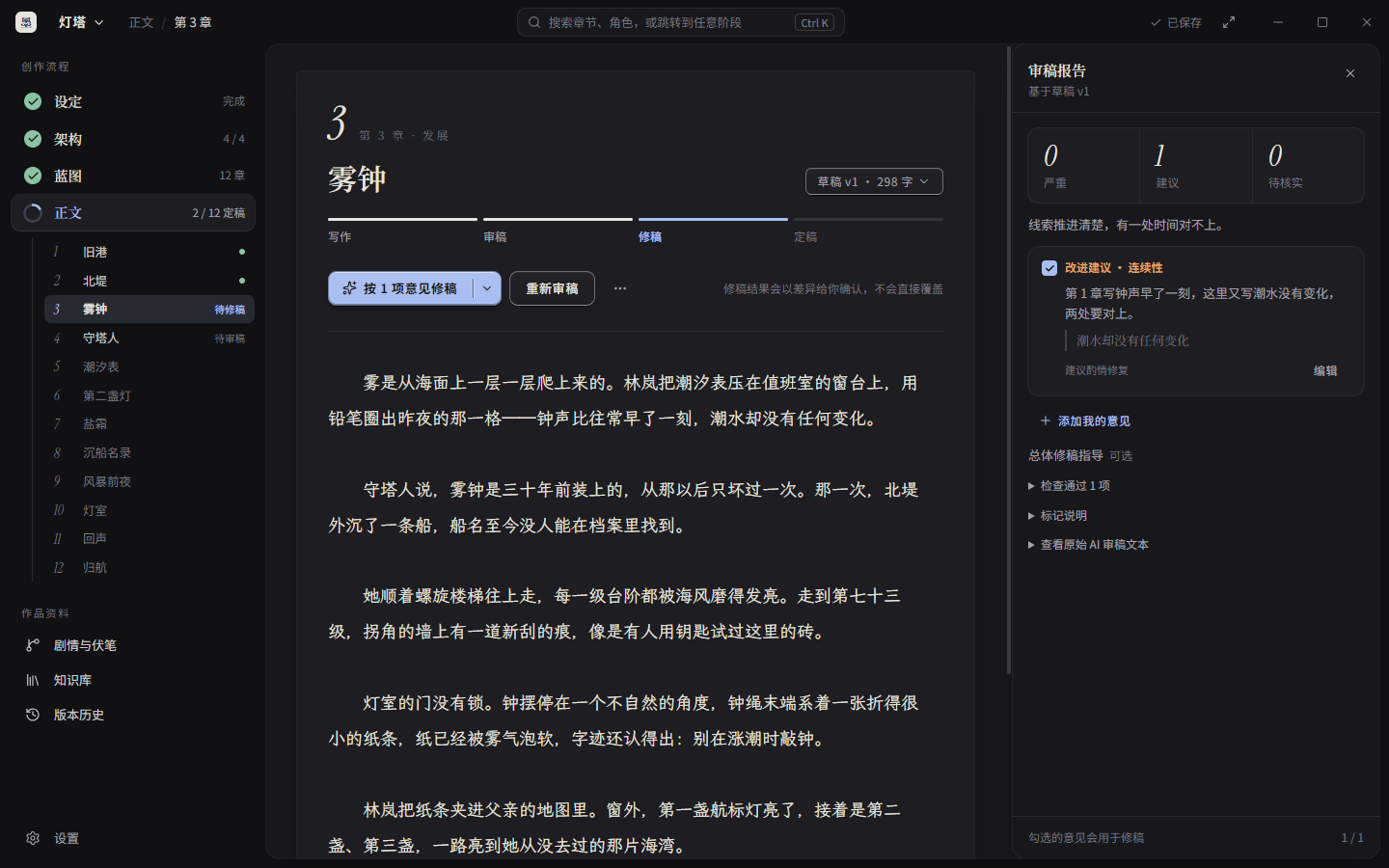The image size is (1389, 868).
Task: Open chapter 6 第二盏灯
Action: (x=150, y=395)
